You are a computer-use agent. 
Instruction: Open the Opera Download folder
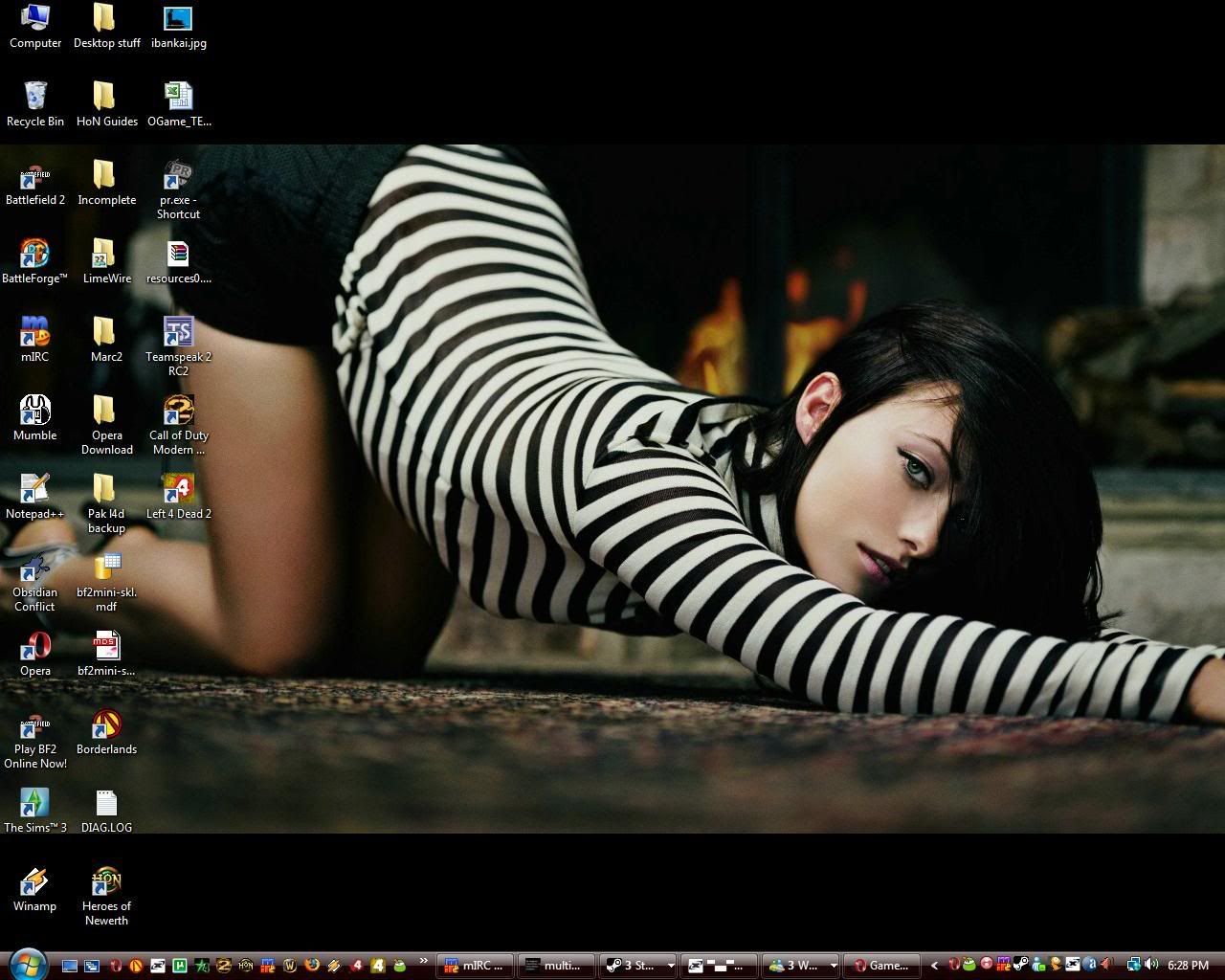click(106, 425)
